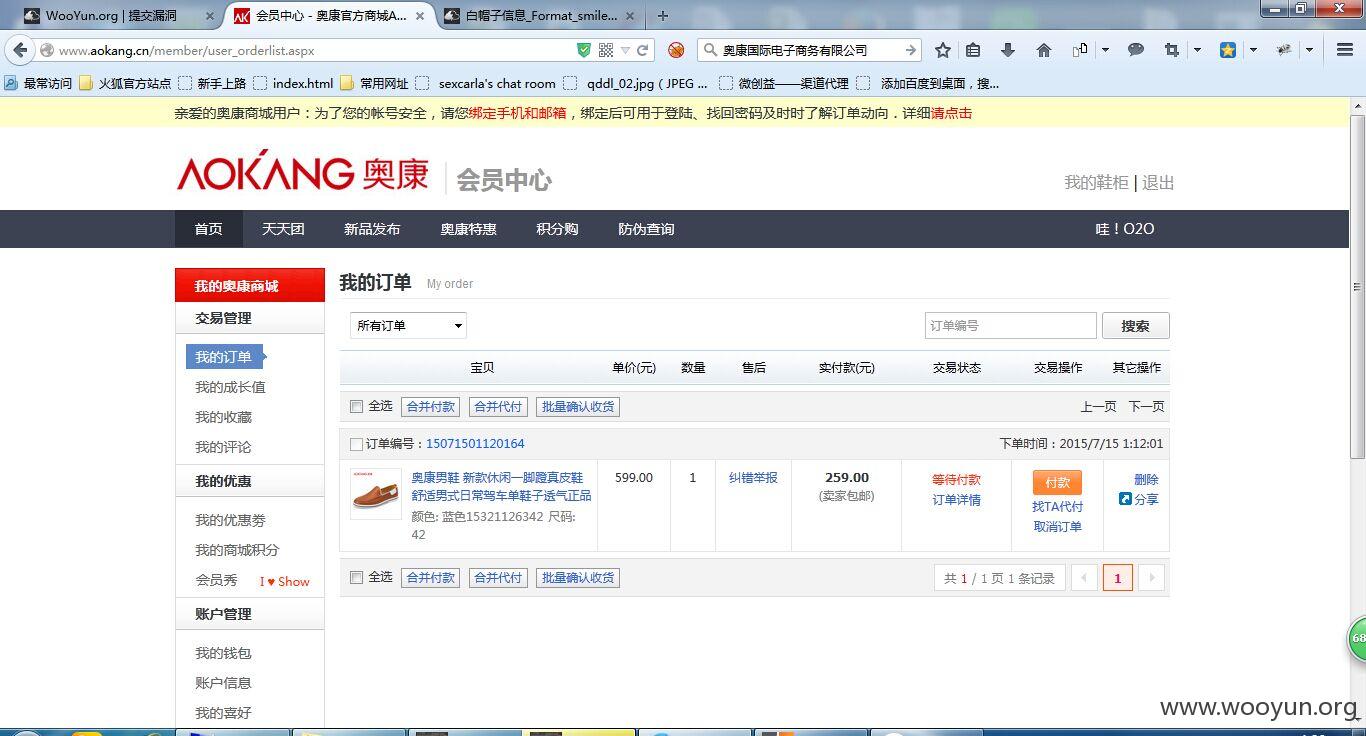Image resolution: width=1366 pixels, height=736 pixels.
Task: Open a new browser tab with plus button
Action: tap(662, 16)
